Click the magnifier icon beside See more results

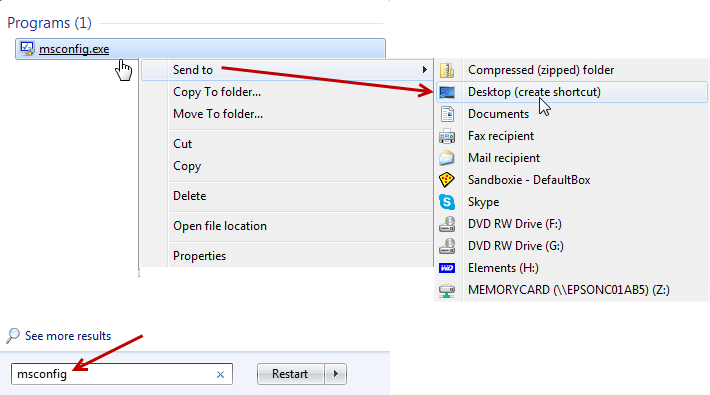tap(13, 336)
